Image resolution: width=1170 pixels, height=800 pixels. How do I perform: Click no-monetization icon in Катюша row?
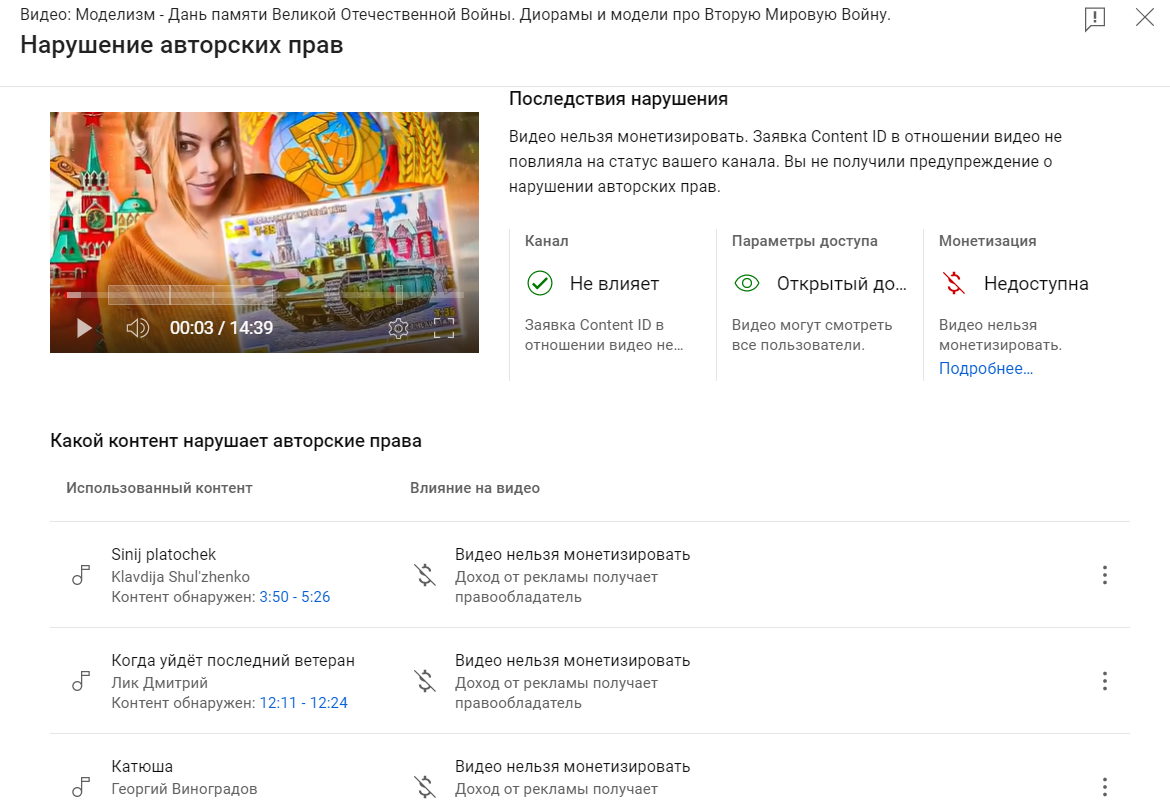425,787
